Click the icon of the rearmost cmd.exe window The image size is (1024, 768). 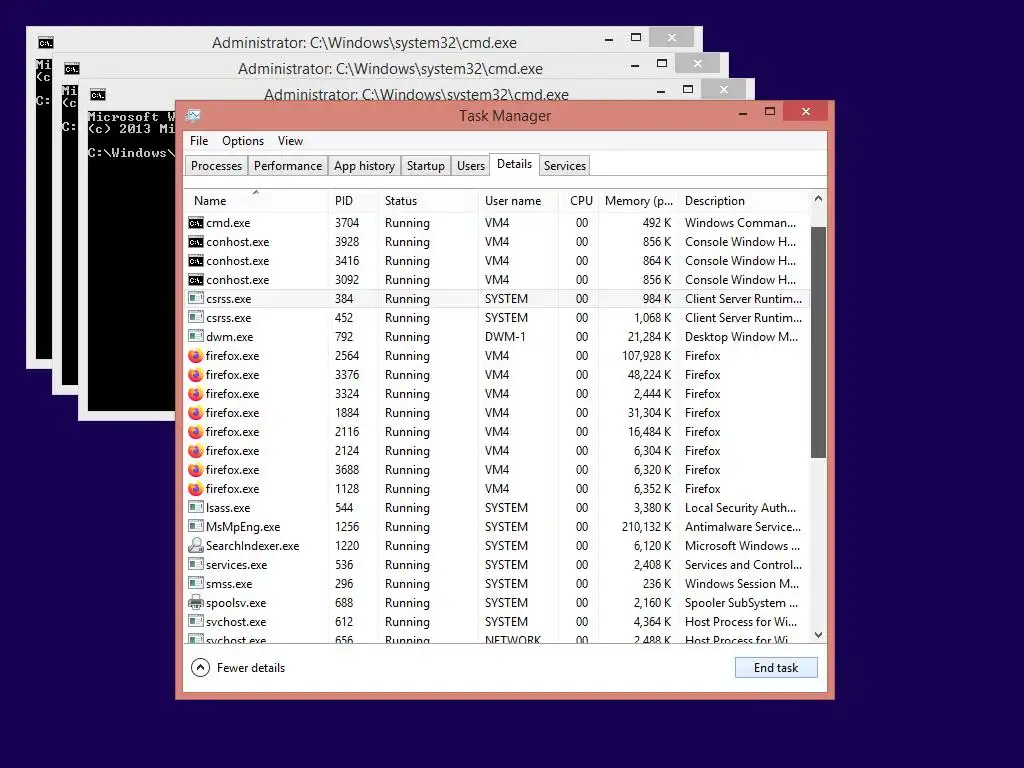pos(46,43)
